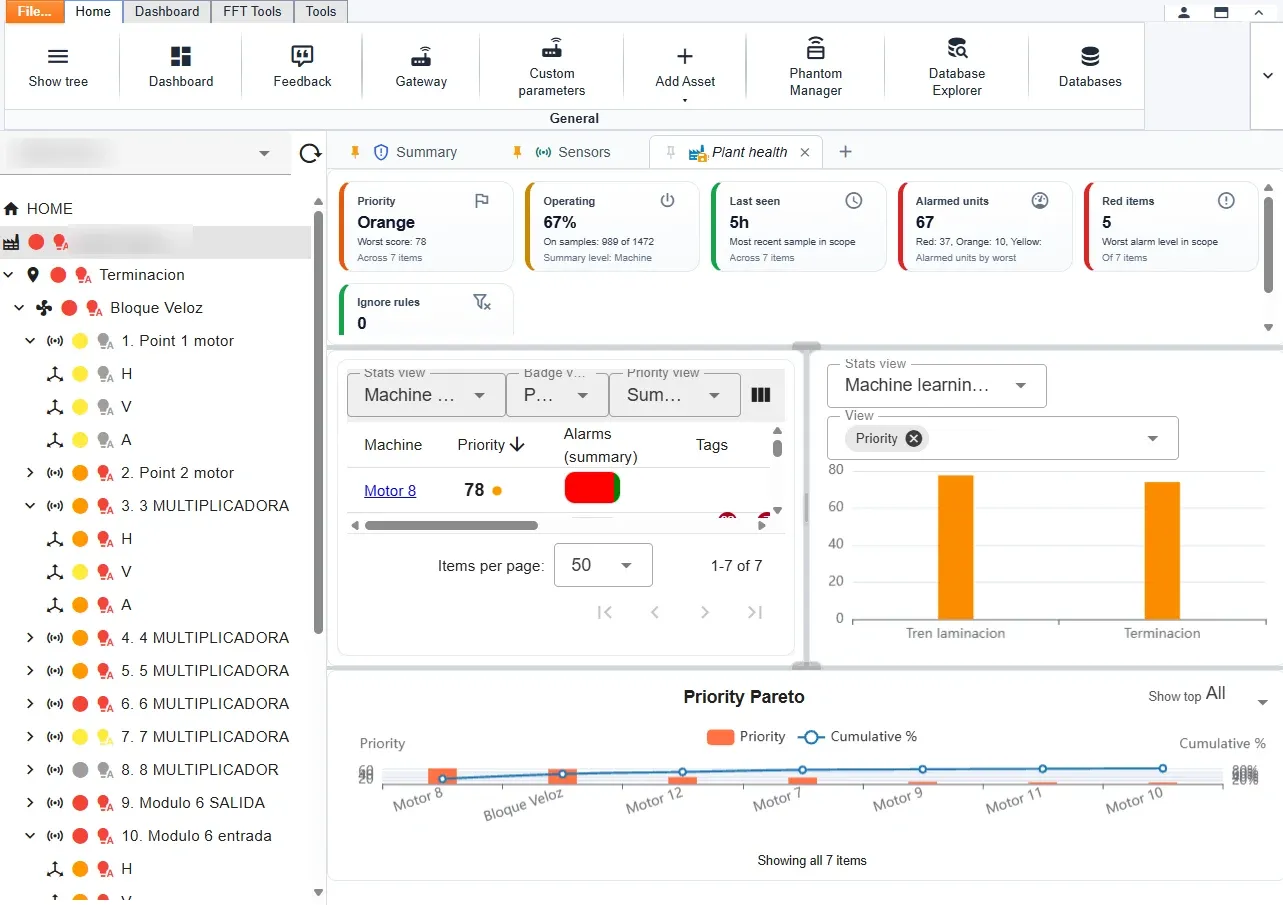Clear filter in Ignore rules card
The width and height of the screenshot is (1283, 905).
pos(482,302)
